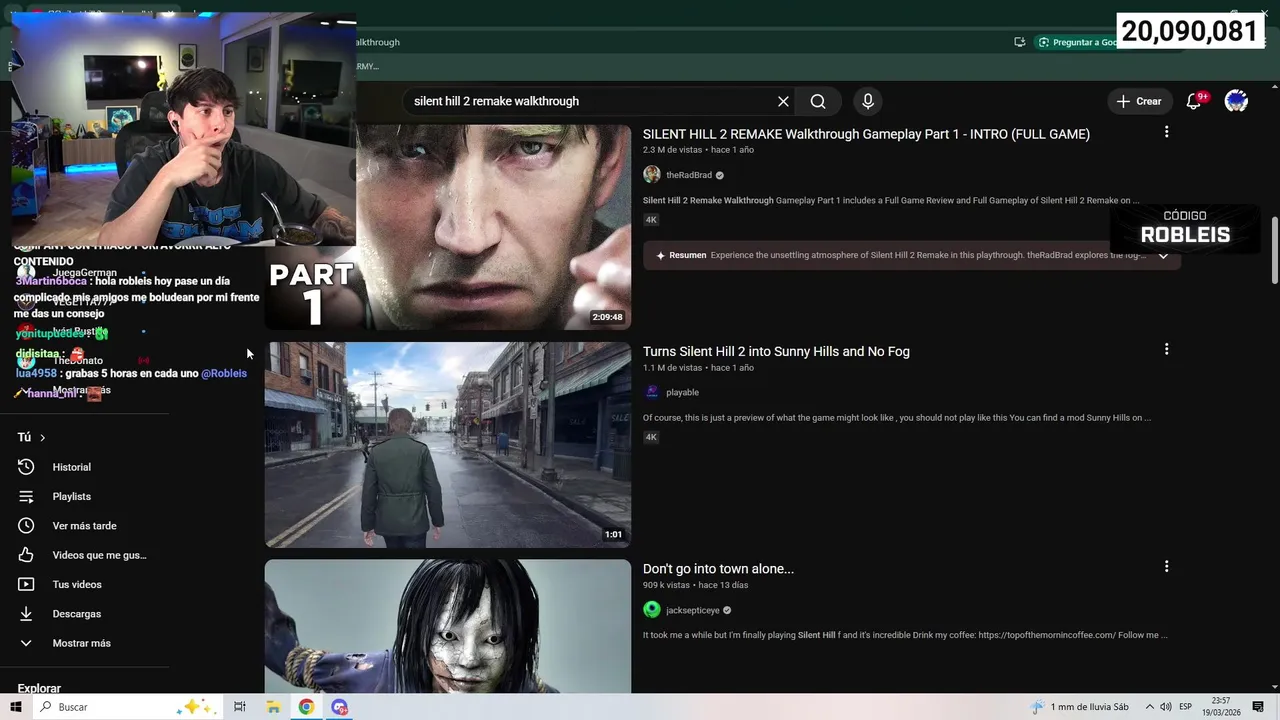
Task: Click the taskbar Buscar search box
Action: (126, 707)
